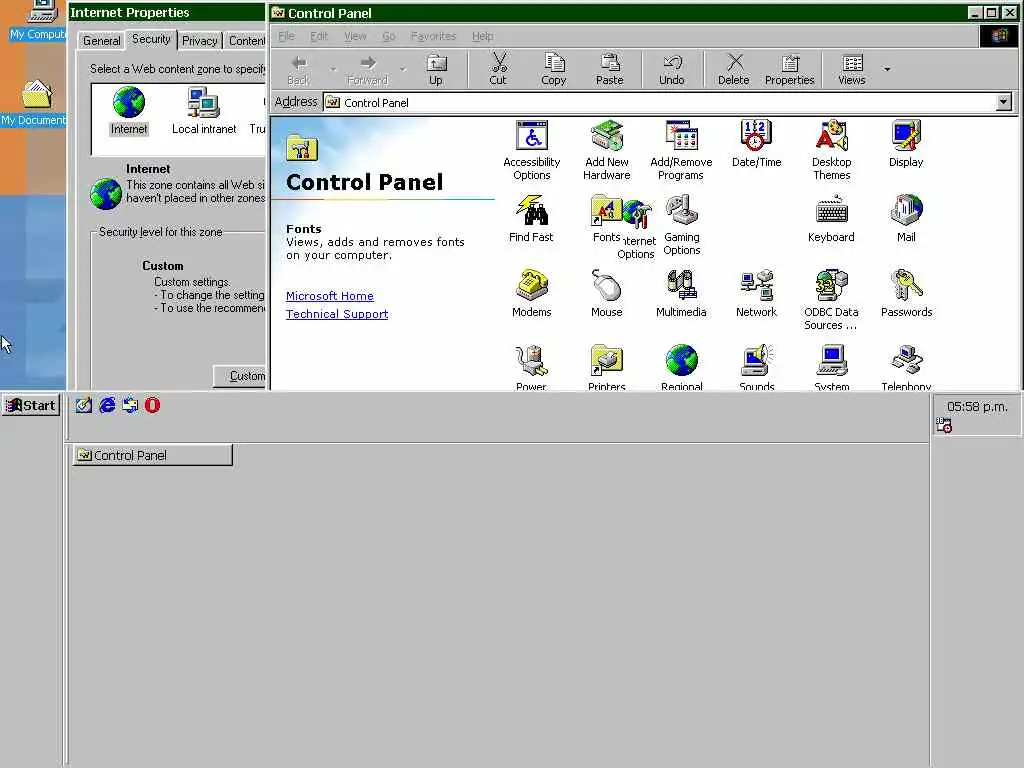Open the Sounds applet

756,367
